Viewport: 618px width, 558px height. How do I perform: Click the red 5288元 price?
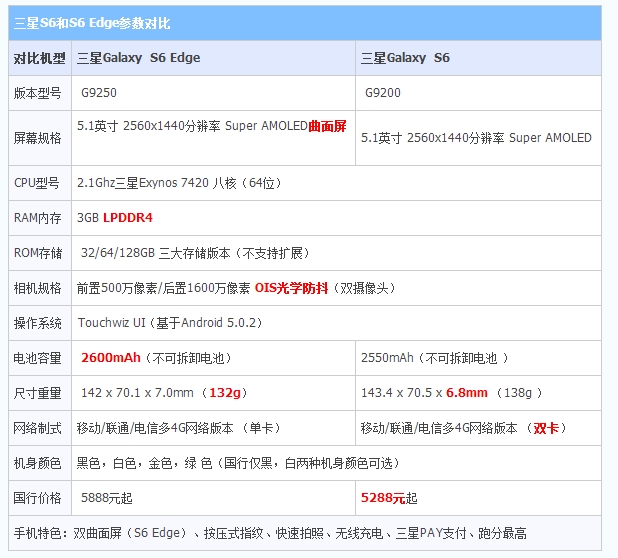383,497
